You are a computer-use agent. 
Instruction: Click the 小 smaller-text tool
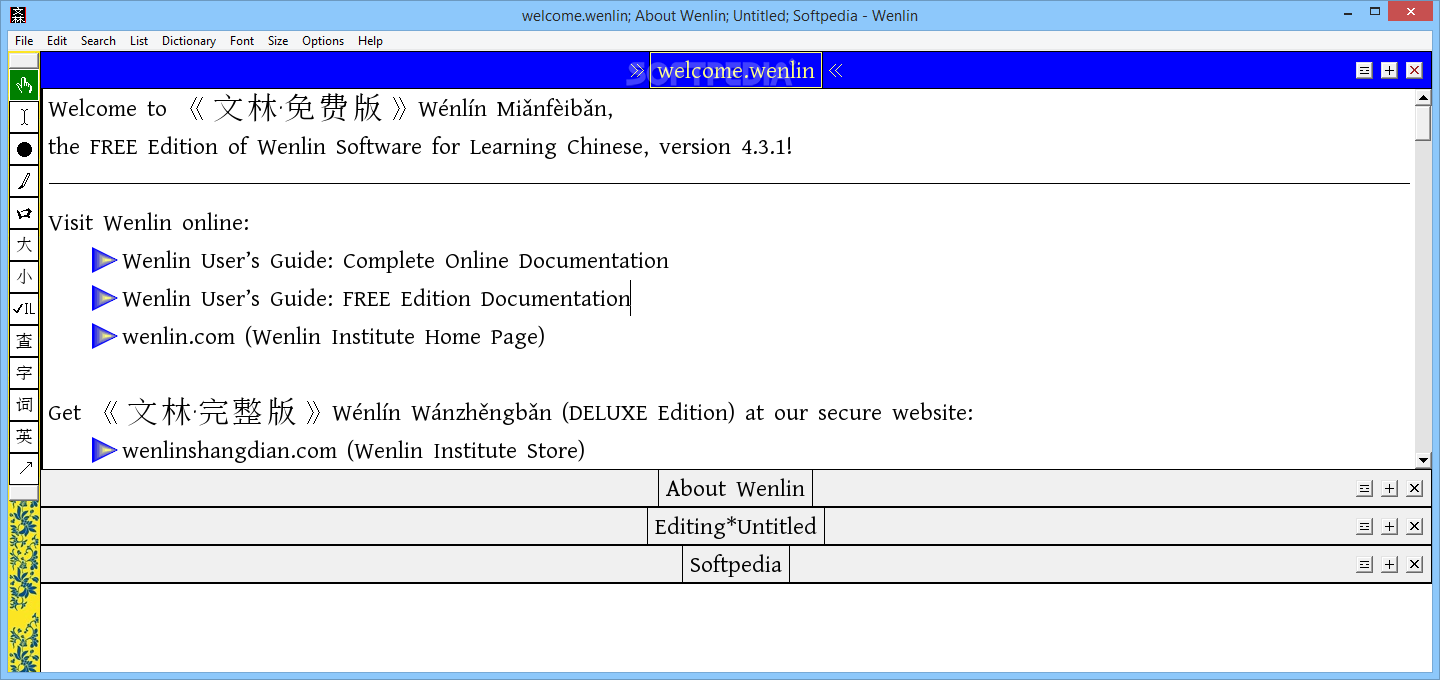click(x=24, y=277)
